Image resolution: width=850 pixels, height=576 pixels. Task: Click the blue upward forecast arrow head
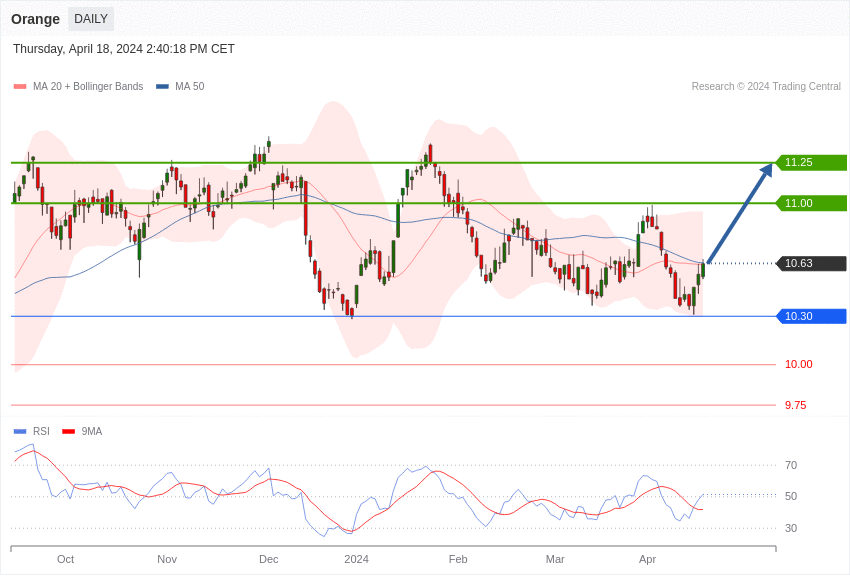click(x=766, y=170)
